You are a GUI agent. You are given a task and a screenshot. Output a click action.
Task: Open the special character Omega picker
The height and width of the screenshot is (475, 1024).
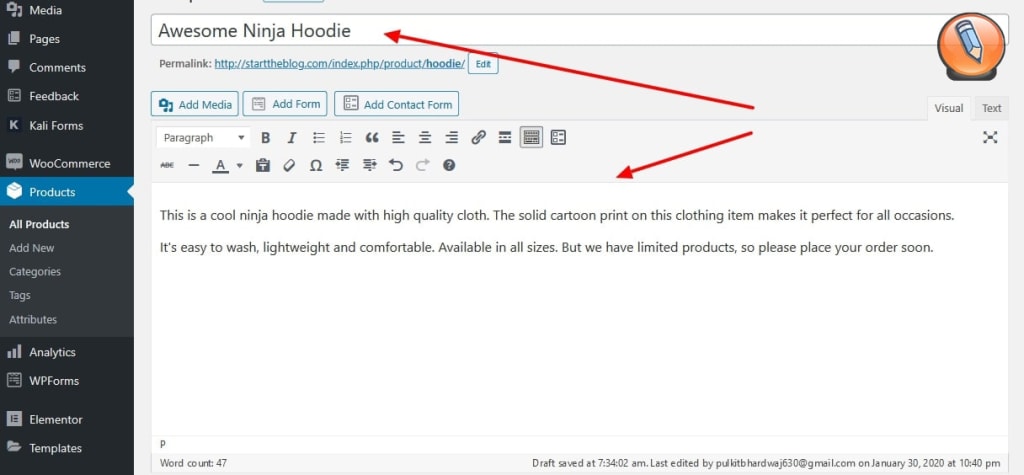click(316, 165)
